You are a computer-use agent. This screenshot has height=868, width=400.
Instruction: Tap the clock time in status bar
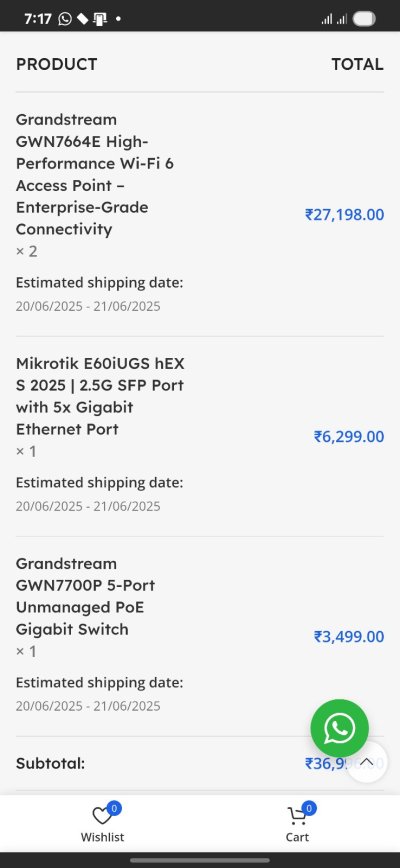click(38, 19)
